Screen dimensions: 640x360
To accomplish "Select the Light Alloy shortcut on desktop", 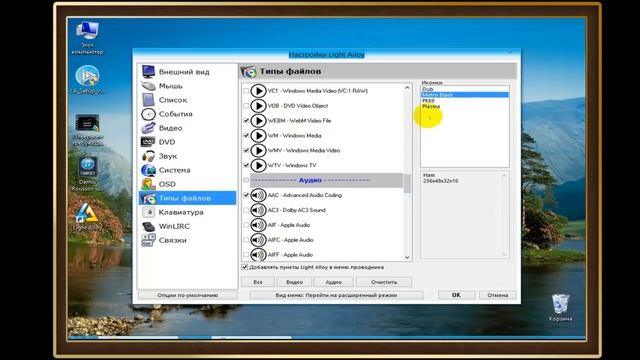I will [x=87, y=217].
